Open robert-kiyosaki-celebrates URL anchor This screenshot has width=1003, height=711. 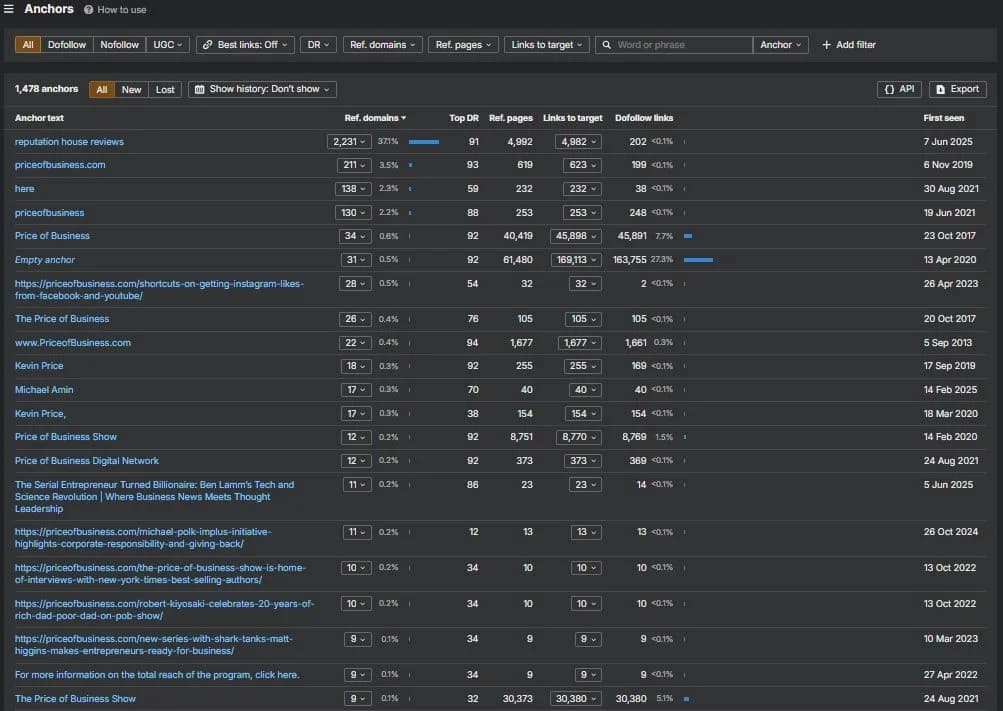(x=164, y=610)
